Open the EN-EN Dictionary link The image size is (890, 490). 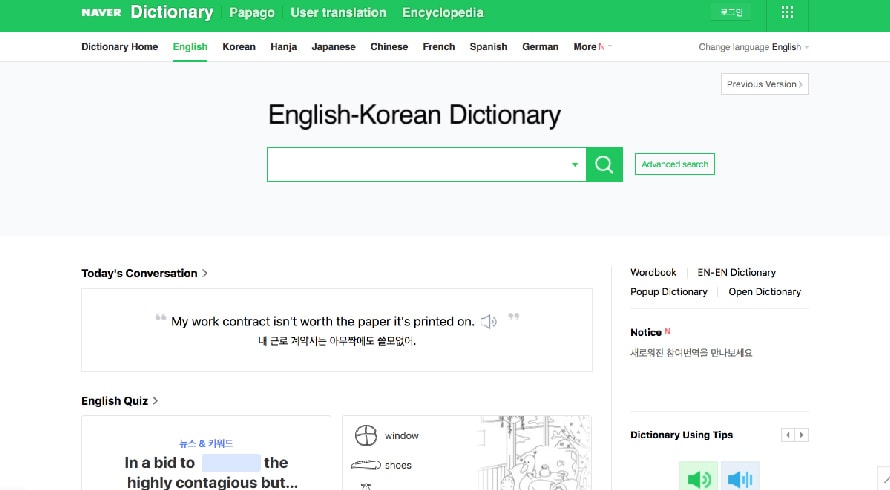pyautogui.click(x=736, y=272)
